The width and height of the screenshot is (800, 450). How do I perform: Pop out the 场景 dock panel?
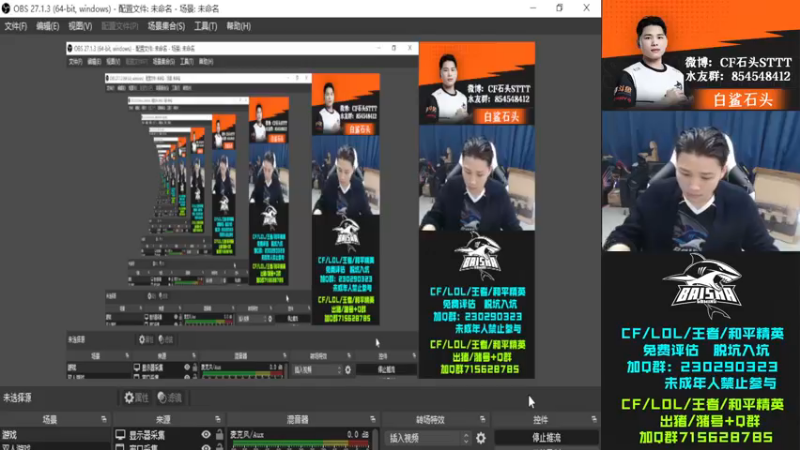click(104, 419)
